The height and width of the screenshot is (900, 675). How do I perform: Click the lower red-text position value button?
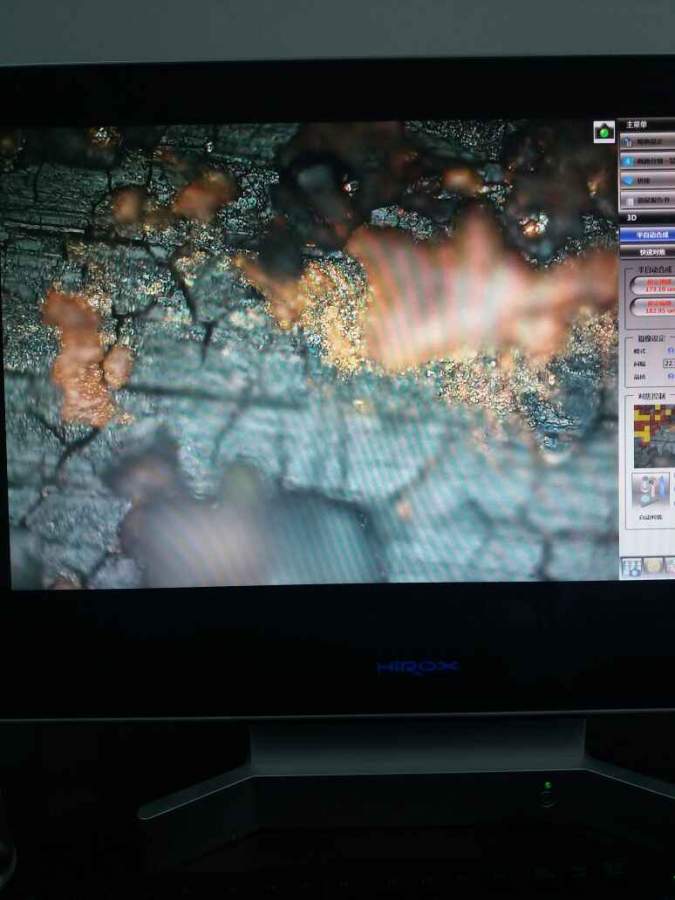(653, 307)
